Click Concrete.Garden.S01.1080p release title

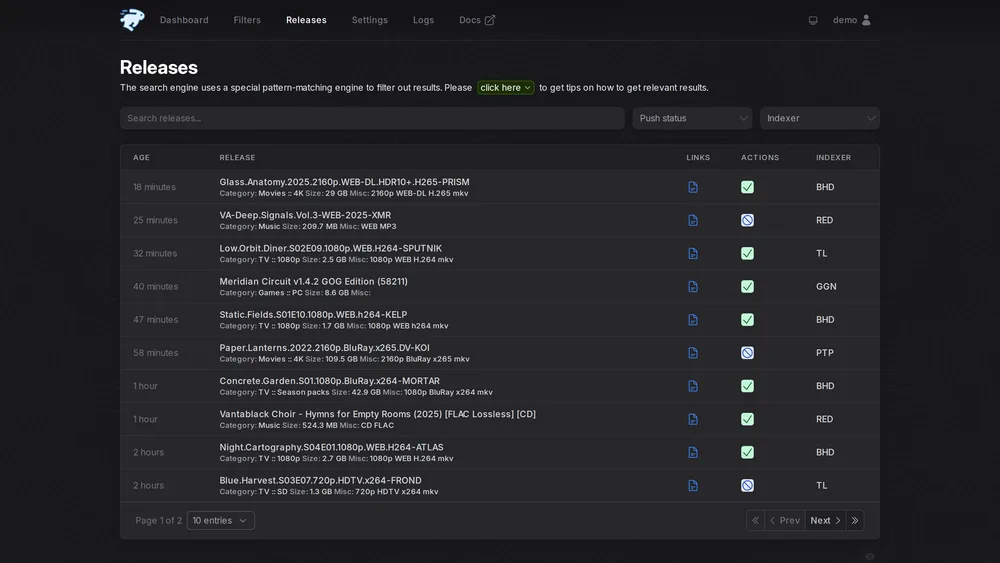click(x=329, y=381)
